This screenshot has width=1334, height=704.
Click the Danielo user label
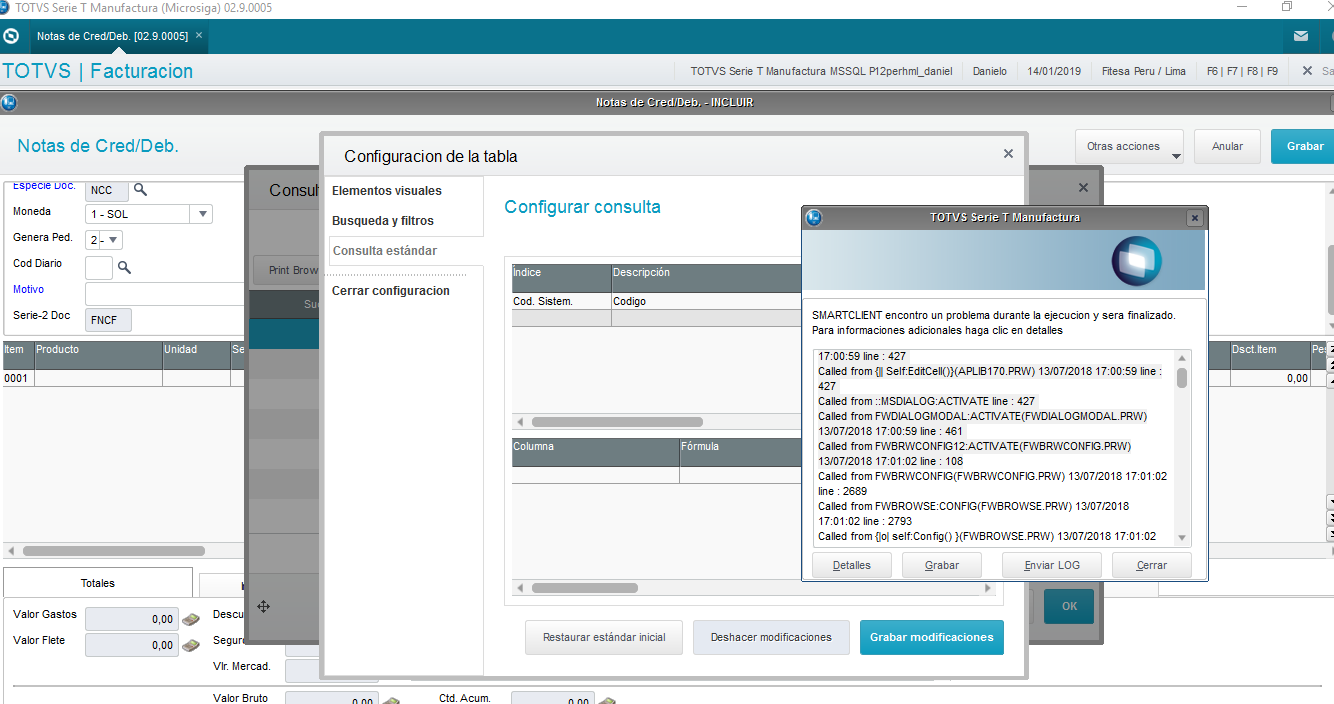point(989,71)
